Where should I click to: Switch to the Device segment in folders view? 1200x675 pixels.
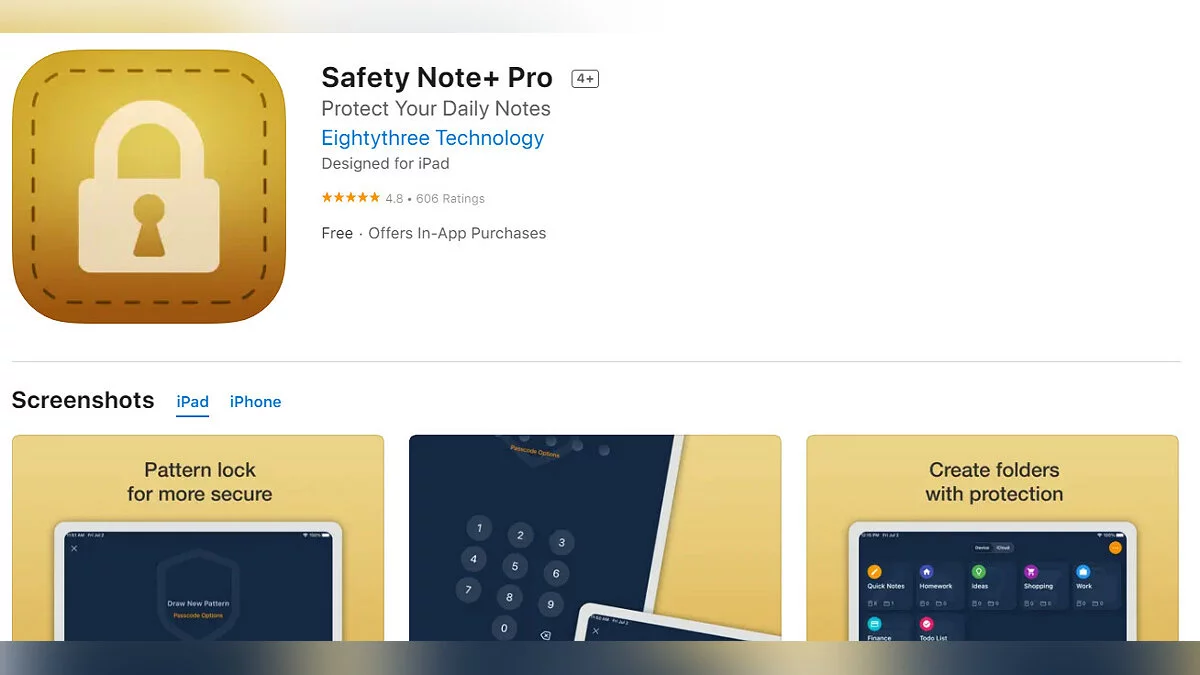(983, 548)
